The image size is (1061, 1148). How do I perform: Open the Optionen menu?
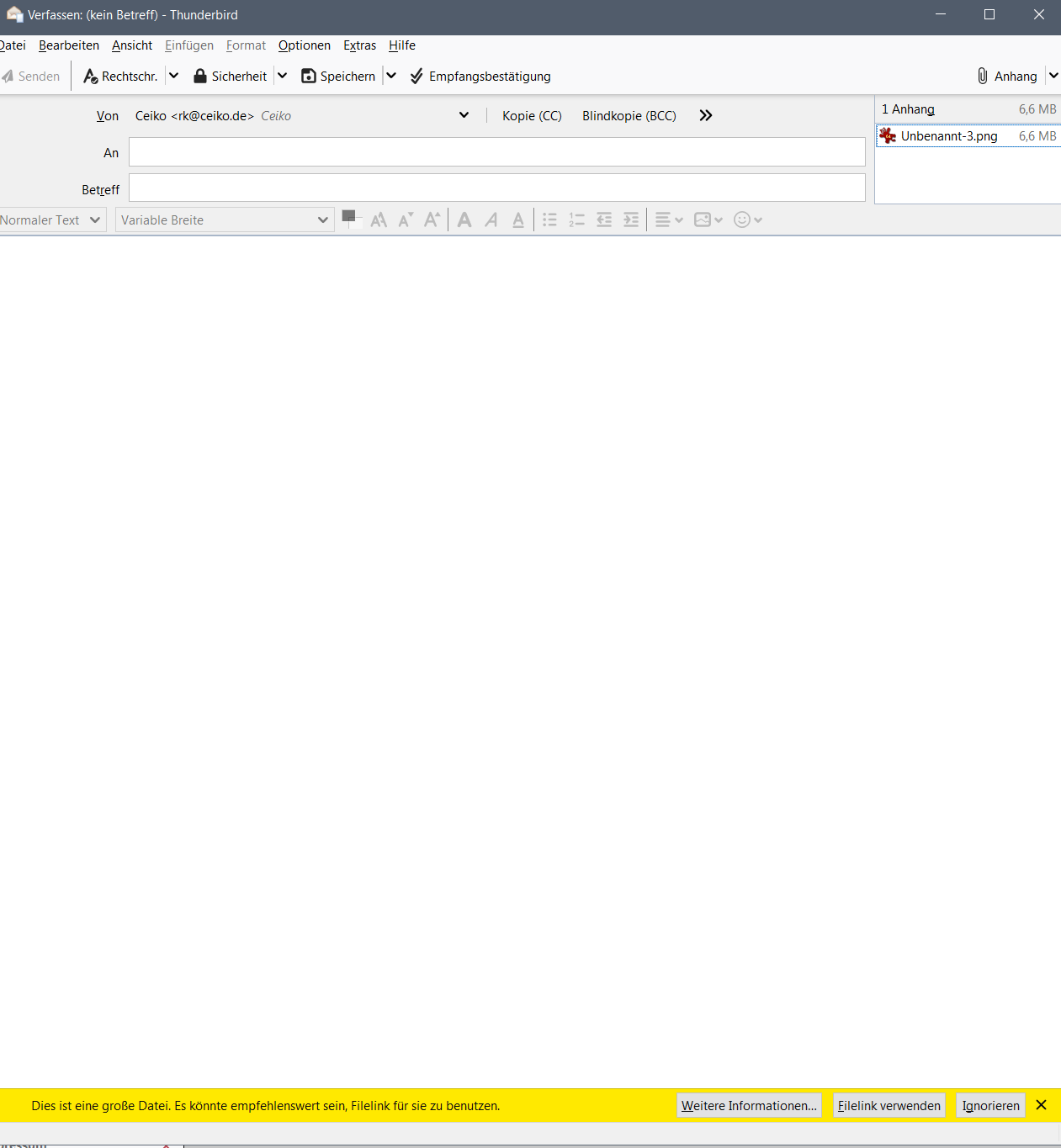click(305, 45)
